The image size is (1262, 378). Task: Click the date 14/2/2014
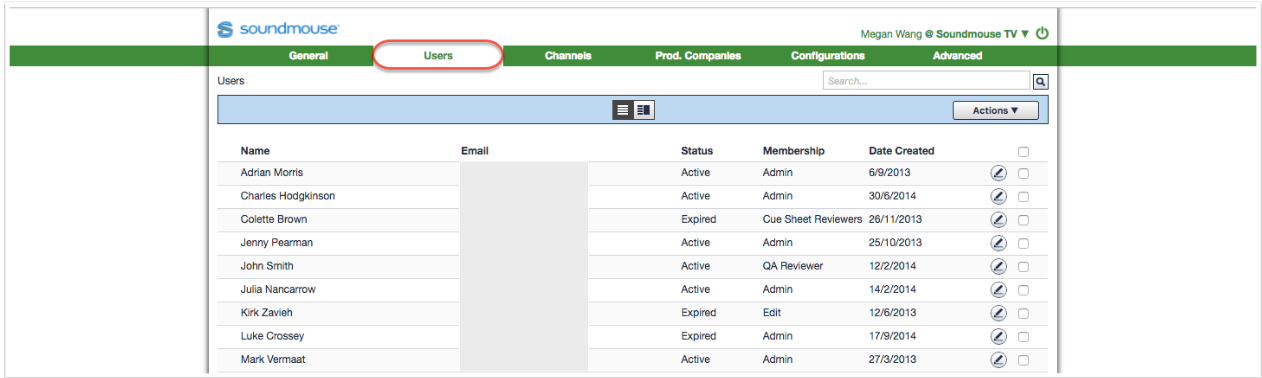(892, 289)
